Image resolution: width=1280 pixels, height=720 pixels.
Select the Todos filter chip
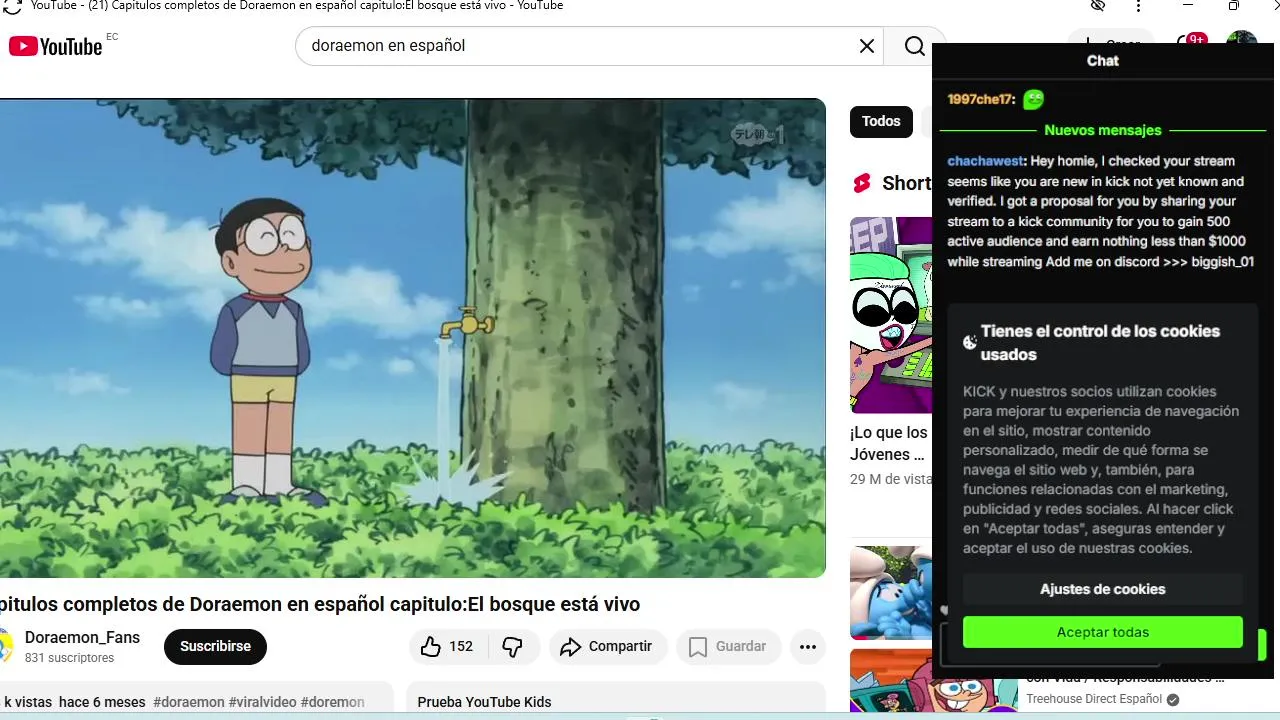coord(881,121)
